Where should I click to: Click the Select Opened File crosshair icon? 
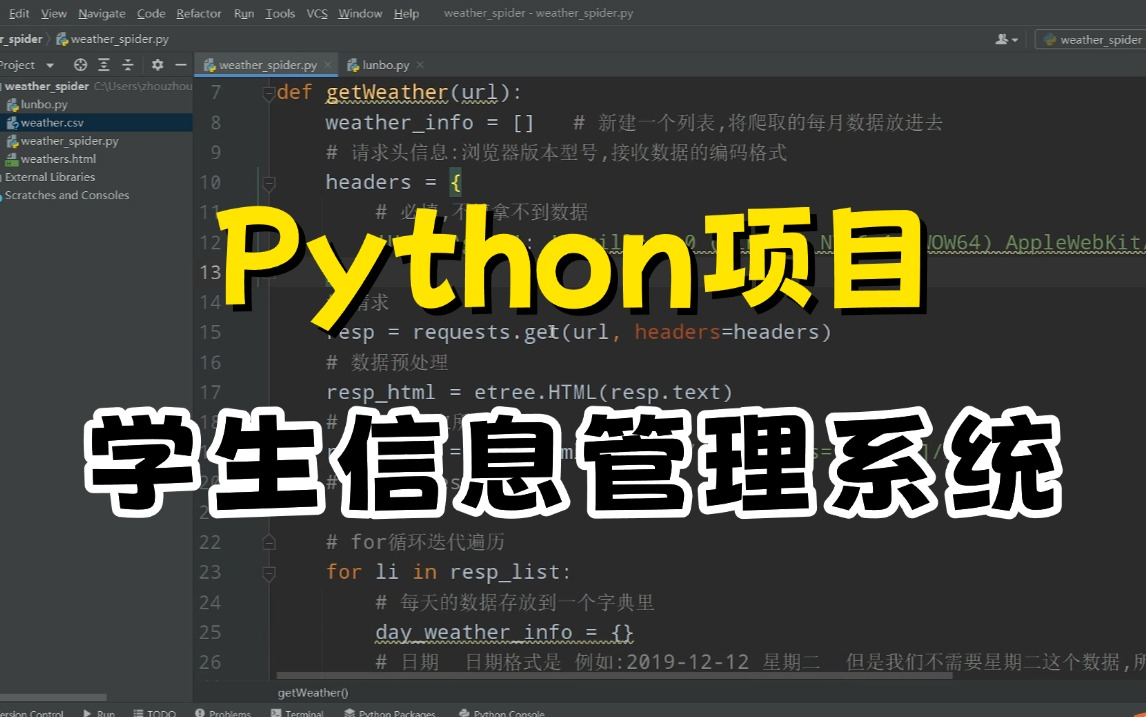(x=79, y=64)
